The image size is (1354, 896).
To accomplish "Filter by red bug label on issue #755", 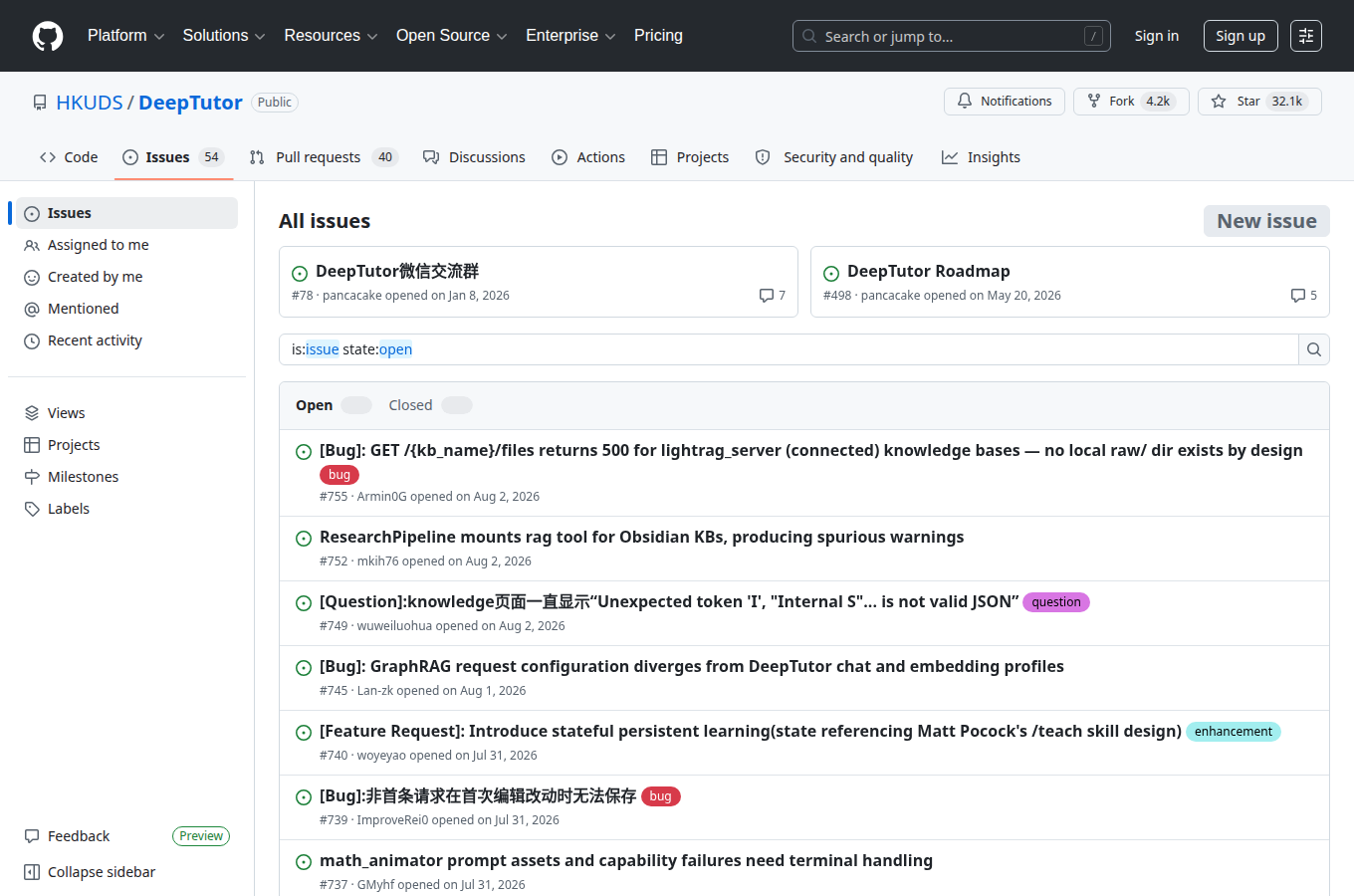I will [339, 475].
